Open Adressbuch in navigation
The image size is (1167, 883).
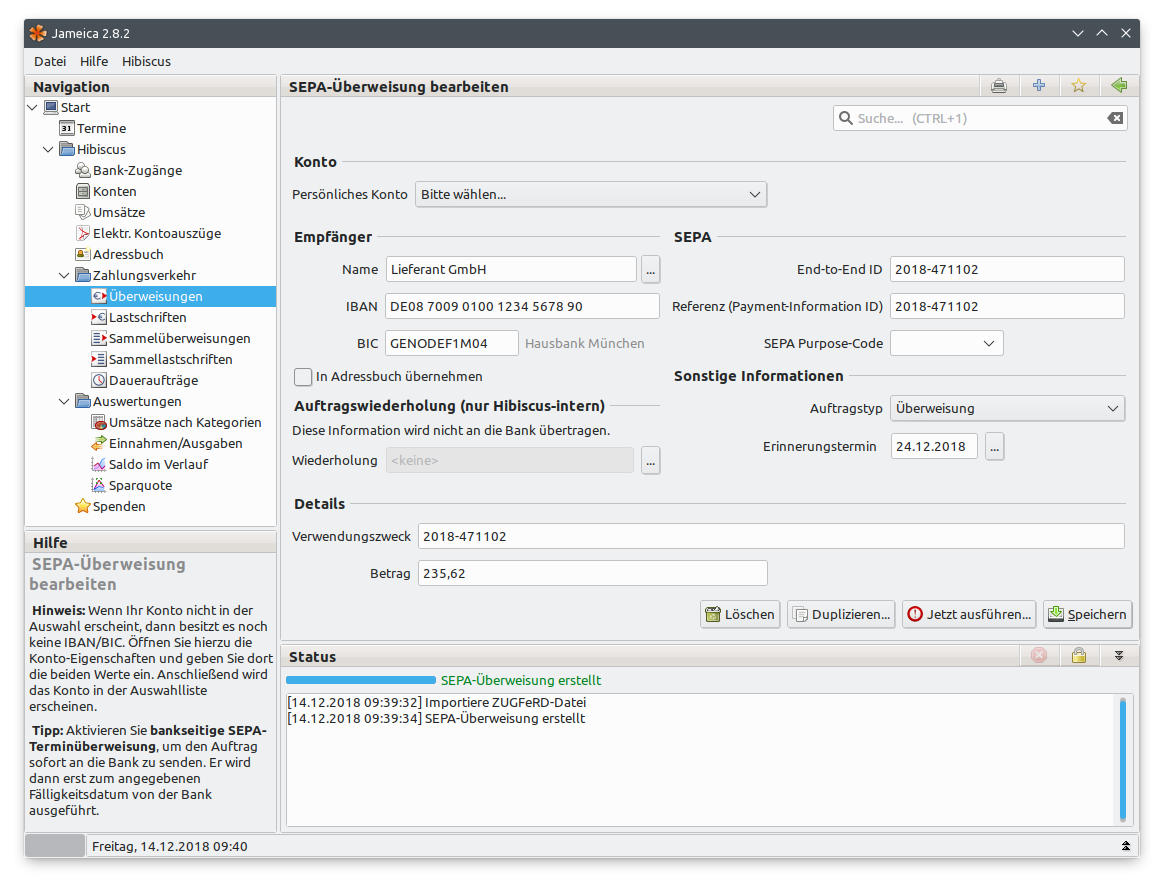point(120,254)
